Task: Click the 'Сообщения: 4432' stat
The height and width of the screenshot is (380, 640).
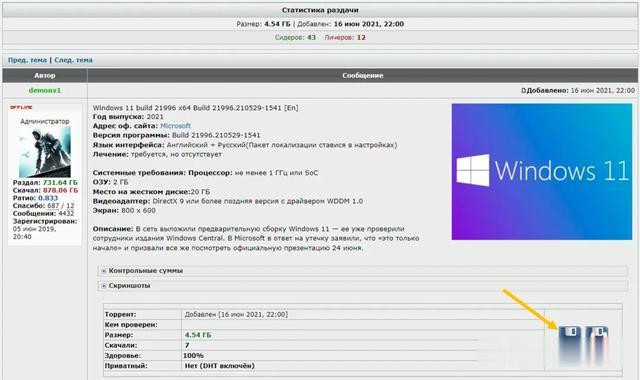Action: [43, 213]
